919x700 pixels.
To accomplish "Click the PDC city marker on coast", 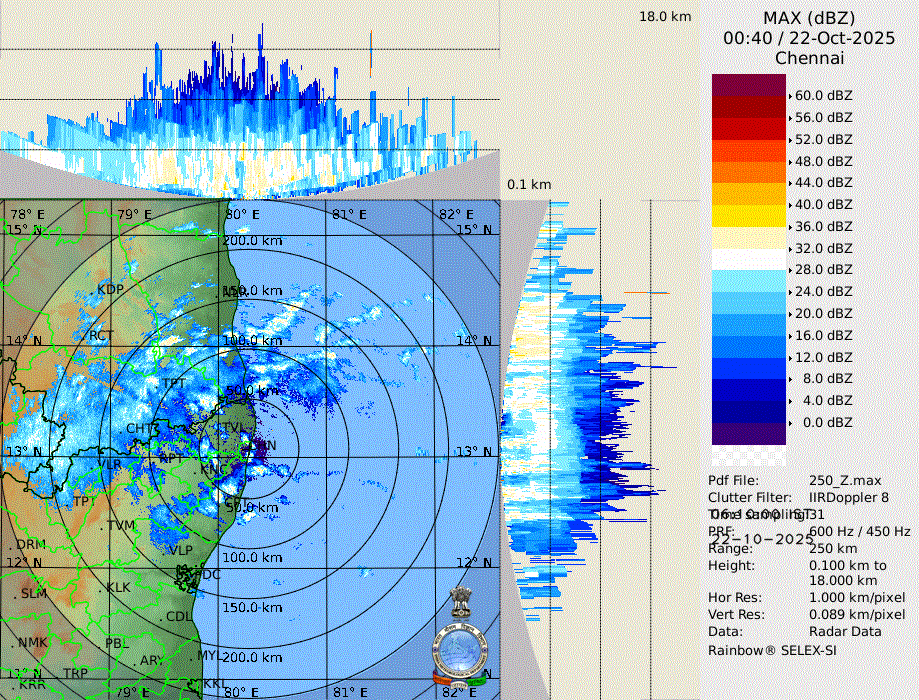I will (209, 574).
